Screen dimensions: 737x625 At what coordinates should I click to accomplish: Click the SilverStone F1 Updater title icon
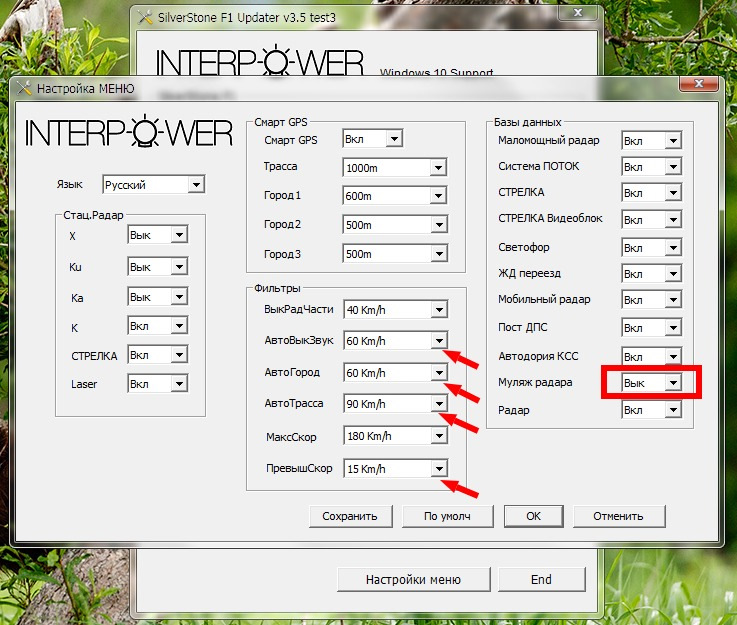(x=145, y=17)
